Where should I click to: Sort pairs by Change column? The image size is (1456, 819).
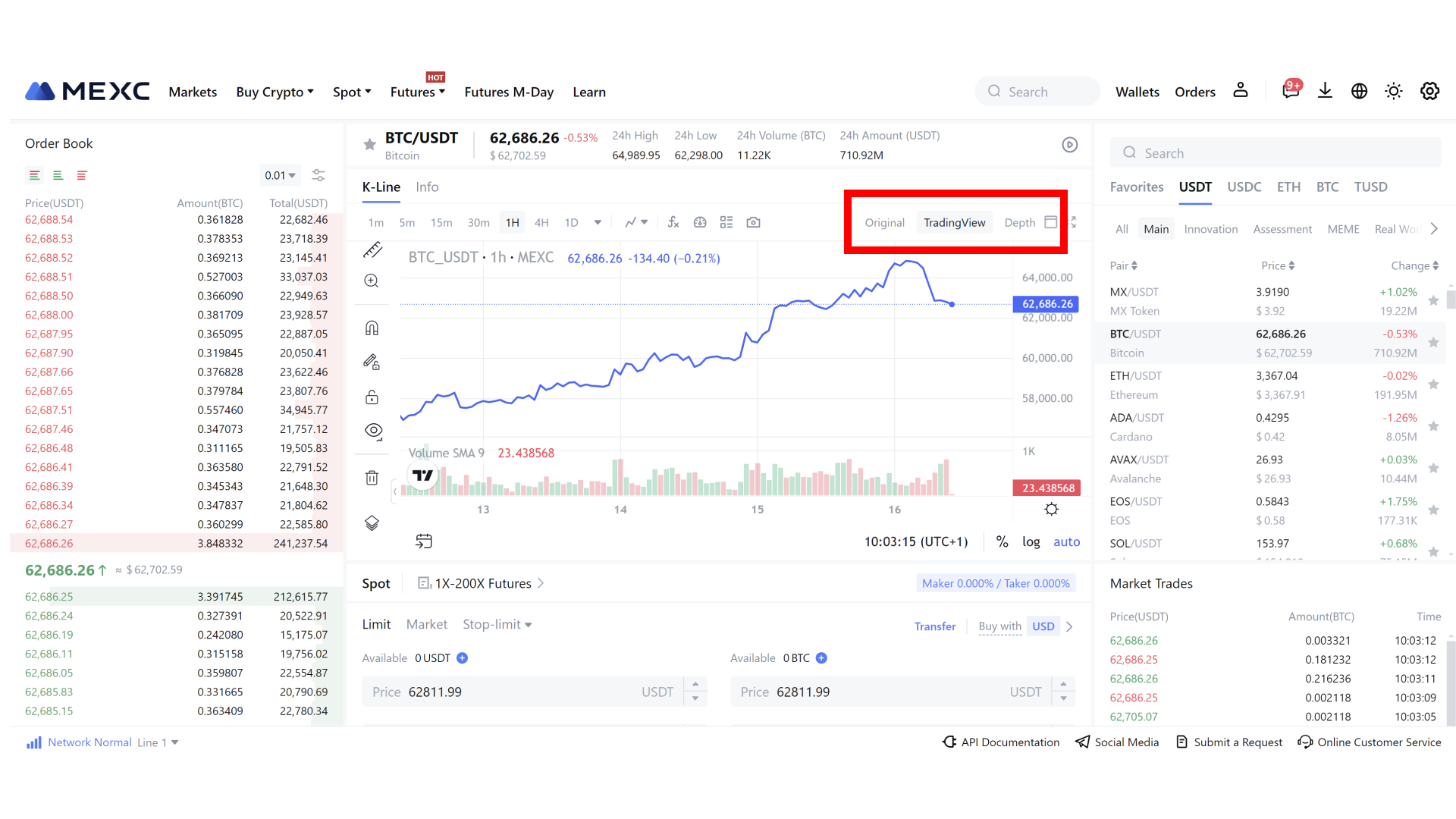(1414, 265)
